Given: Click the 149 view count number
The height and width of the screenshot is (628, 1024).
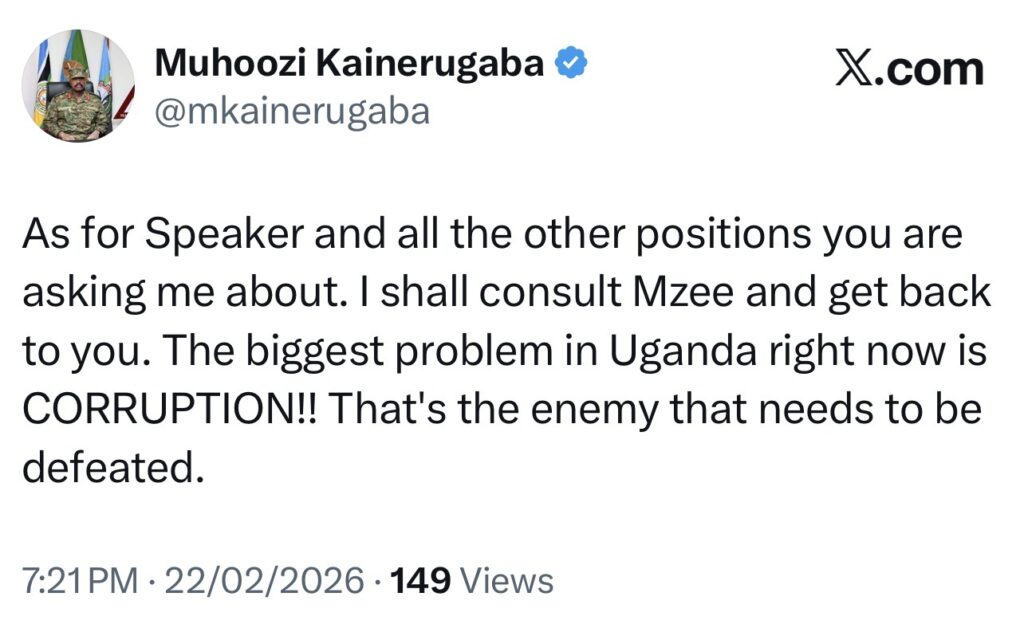Looking at the screenshot, I should pyautogui.click(x=420, y=580).
